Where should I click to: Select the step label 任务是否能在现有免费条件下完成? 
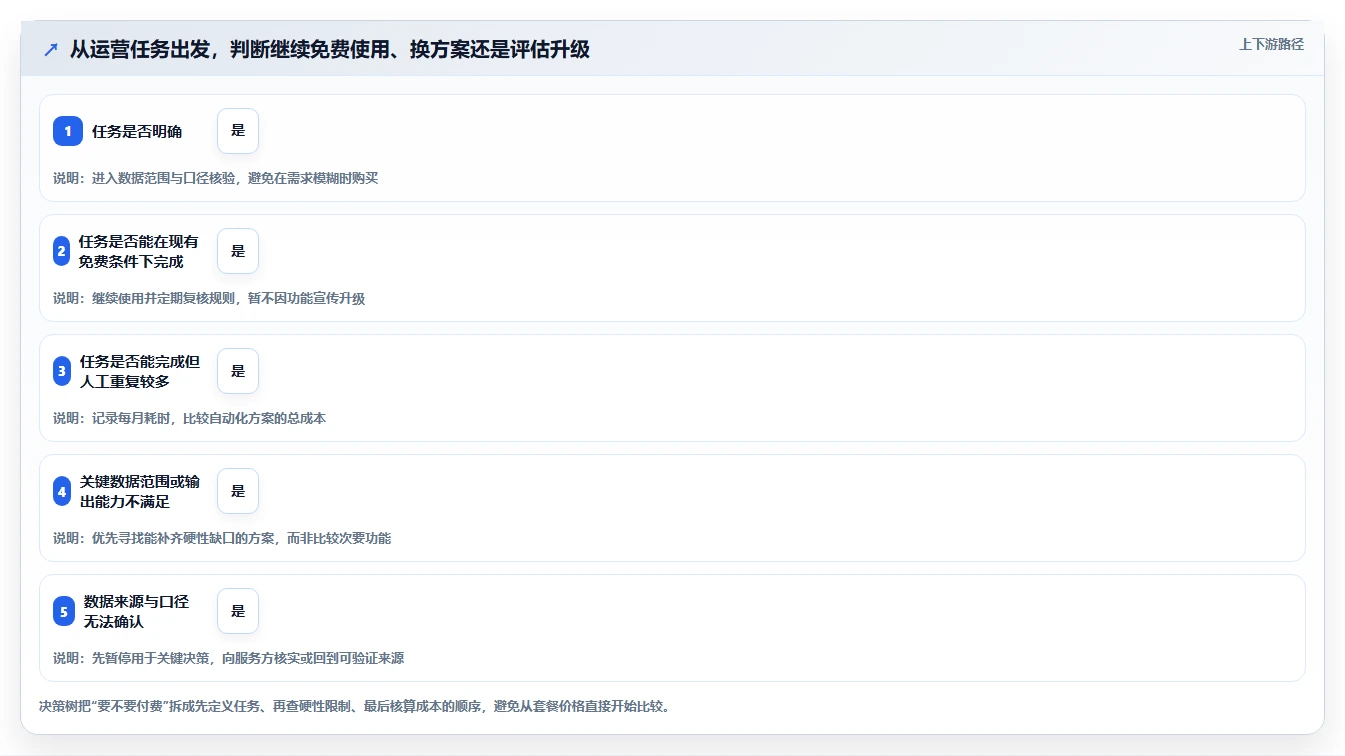[x=139, y=251]
